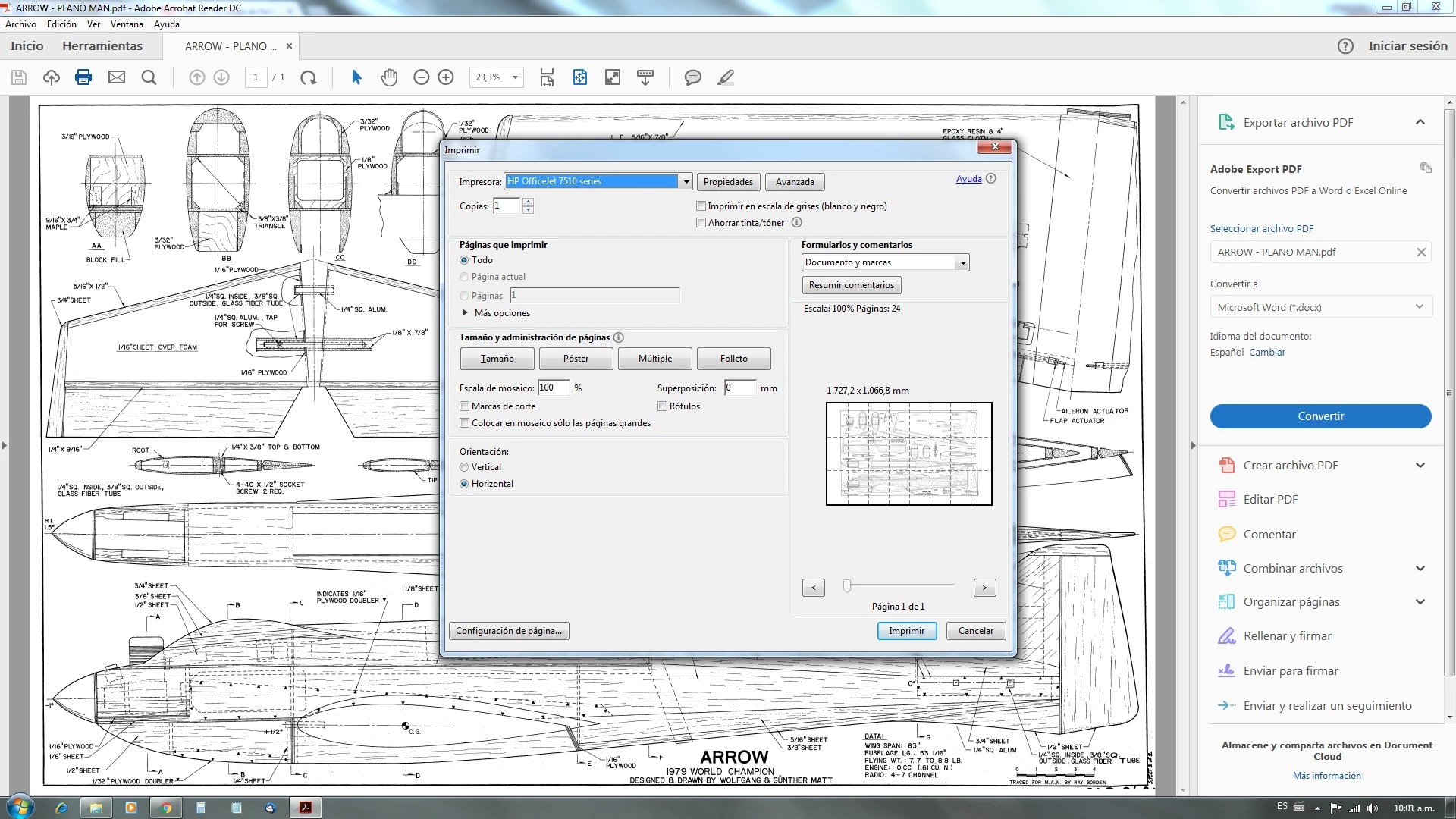Click the envelope email icon
The width and height of the screenshot is (1456, 819).
(116, 77)
